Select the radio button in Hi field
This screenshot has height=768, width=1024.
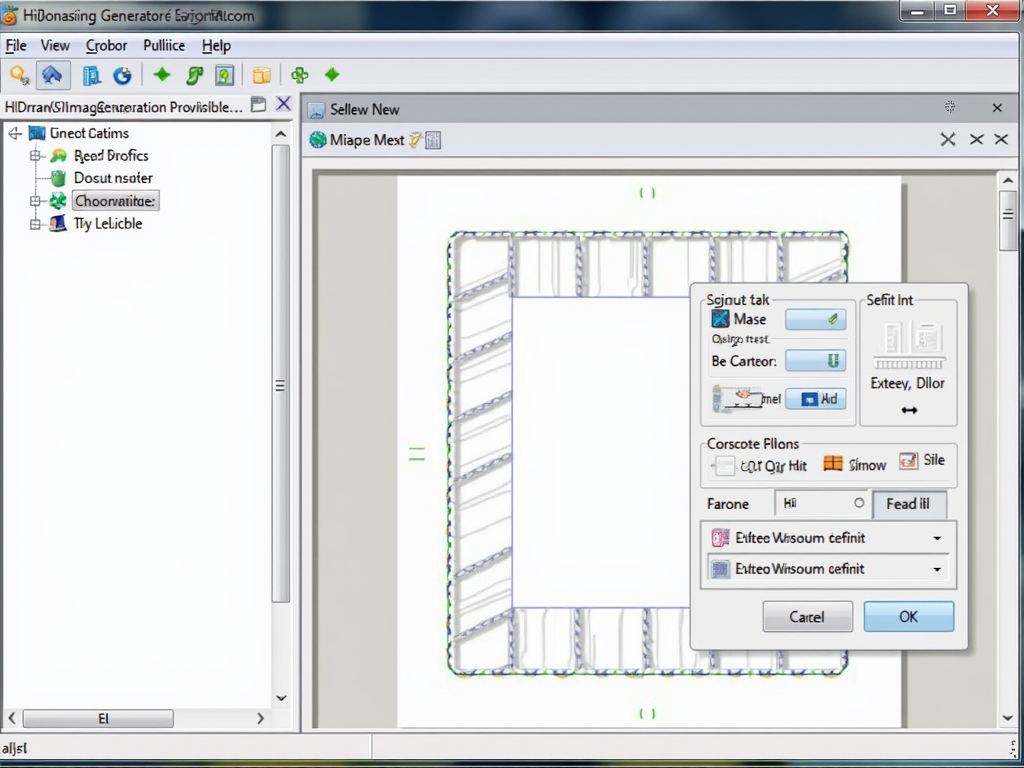tap(858, 503)
